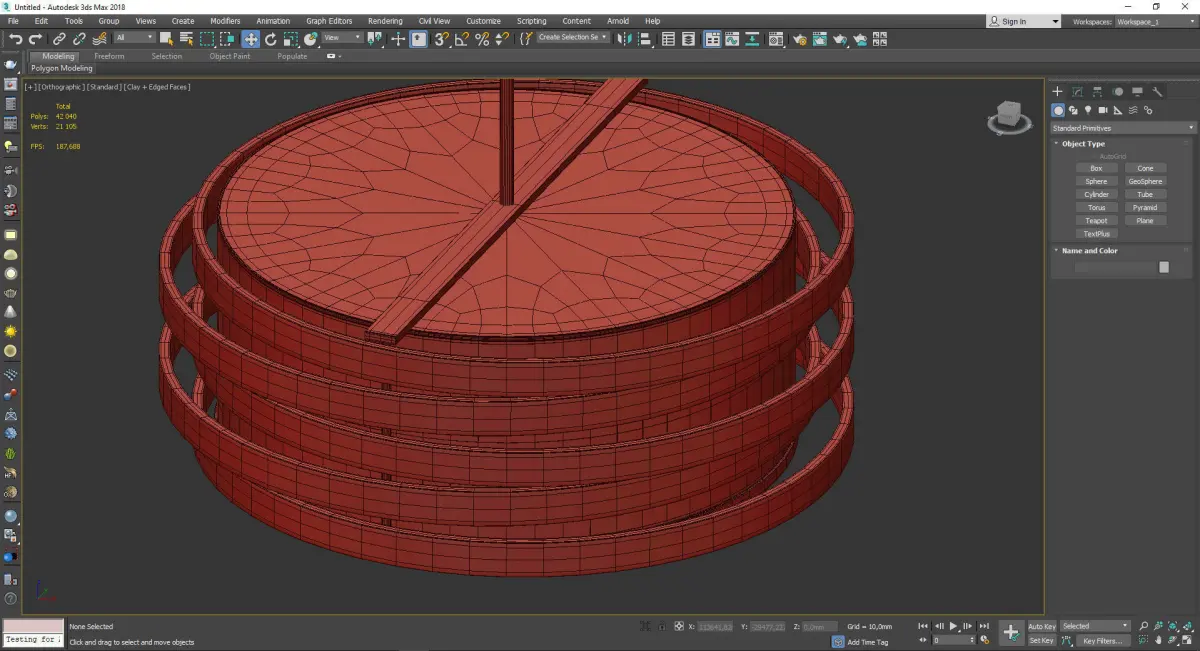Open the key filter Selected dropdown
Image resolution: width=1200 pixels, height=651 pixels.
point(1095,626)
